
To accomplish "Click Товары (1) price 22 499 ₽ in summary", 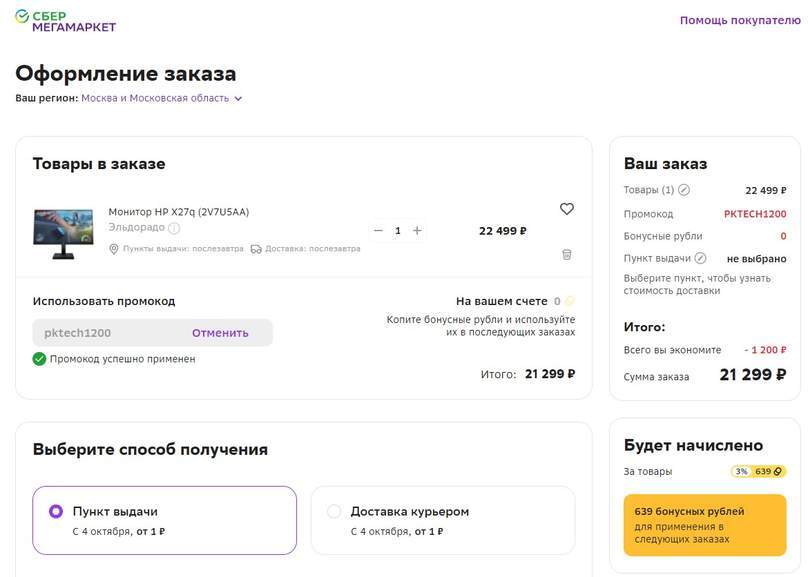I will coord(766,190).
